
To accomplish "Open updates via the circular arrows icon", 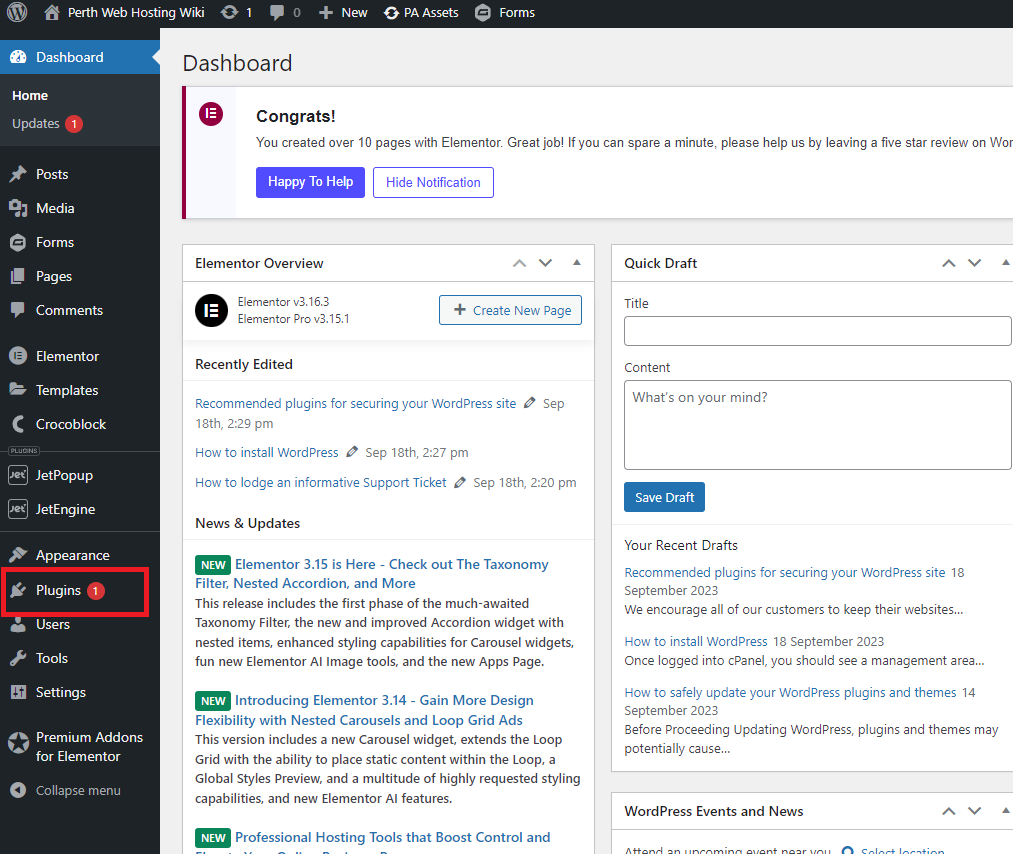I will tap(229, 12).
